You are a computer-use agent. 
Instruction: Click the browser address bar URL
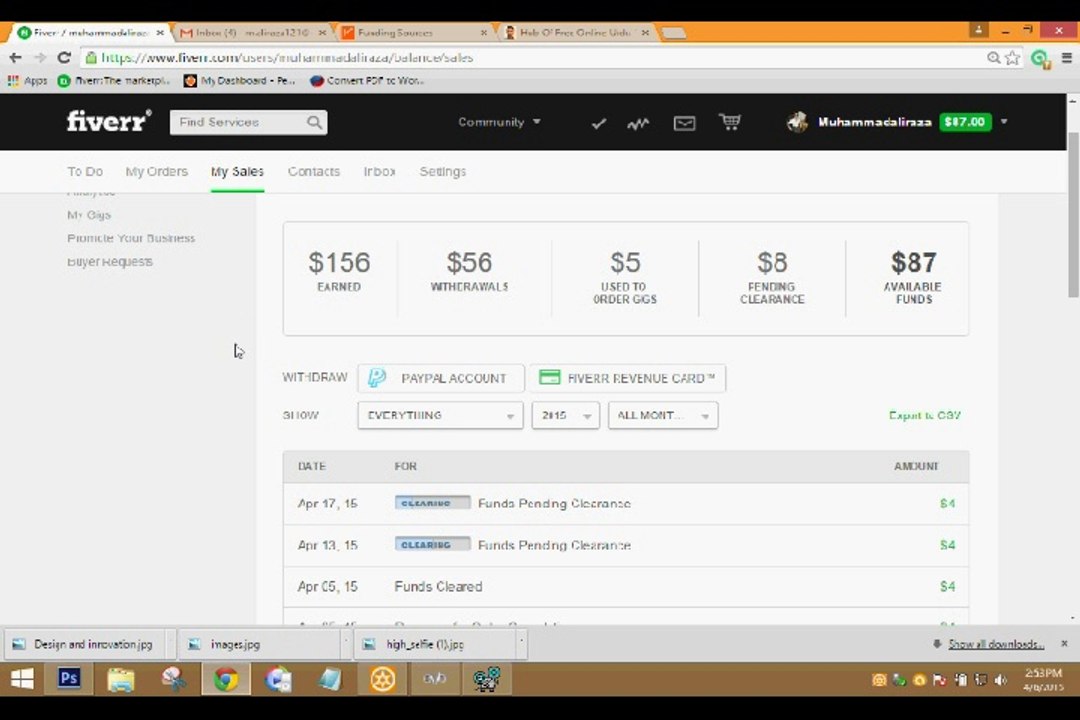tap(287, 58)
